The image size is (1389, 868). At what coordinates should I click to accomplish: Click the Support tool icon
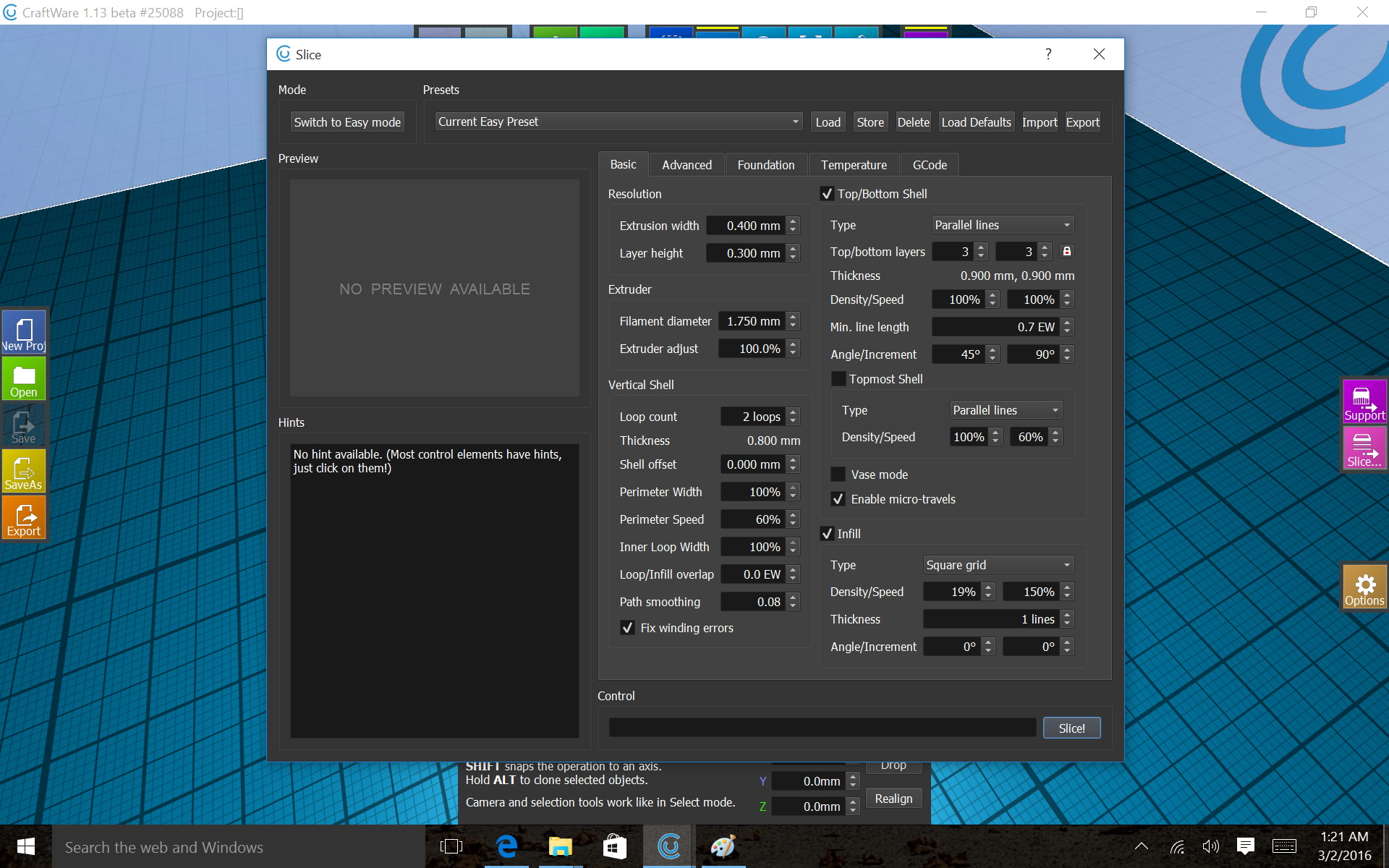tap(1364, 402)
